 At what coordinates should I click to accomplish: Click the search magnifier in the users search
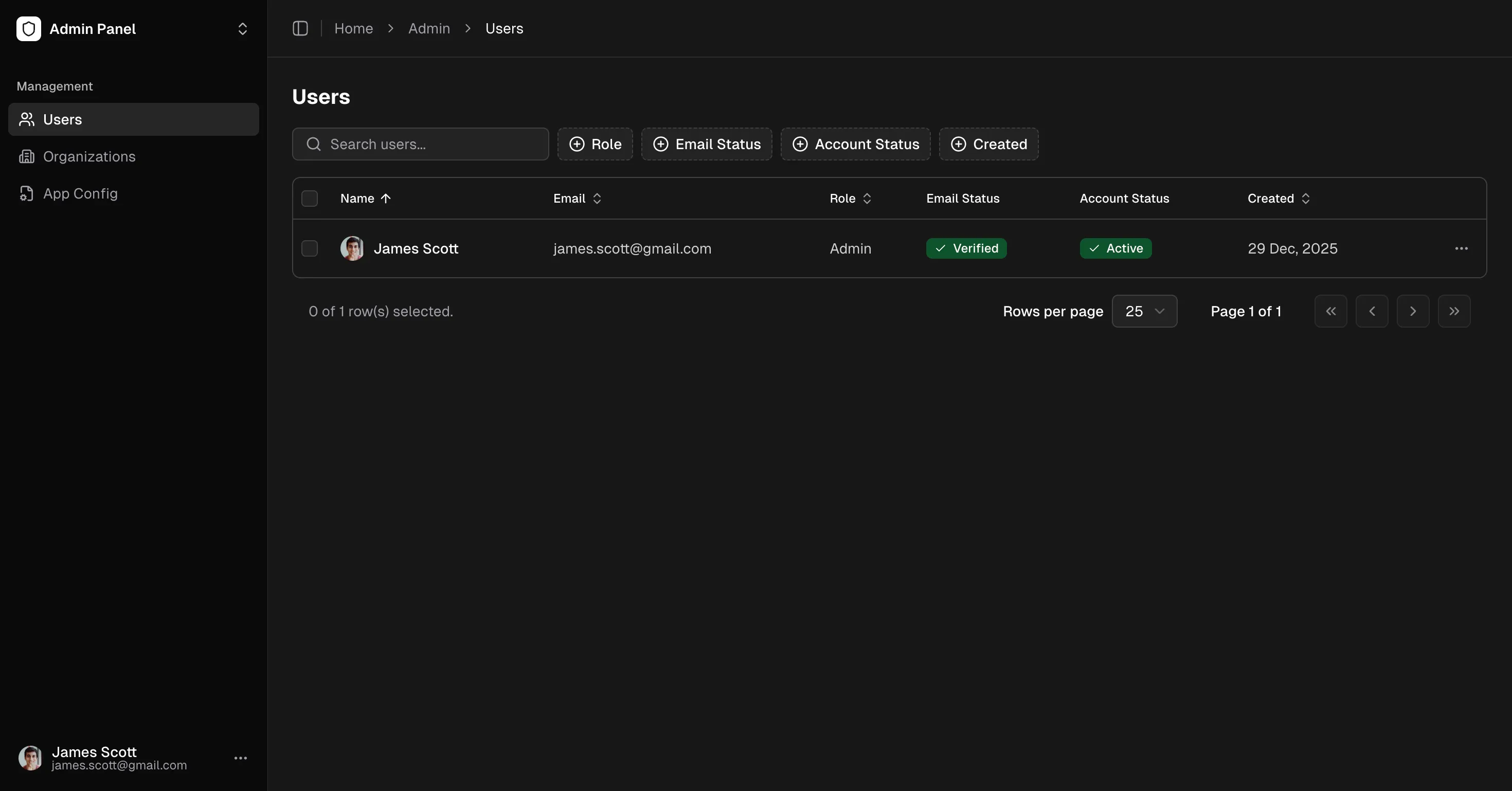click(313, 145)
